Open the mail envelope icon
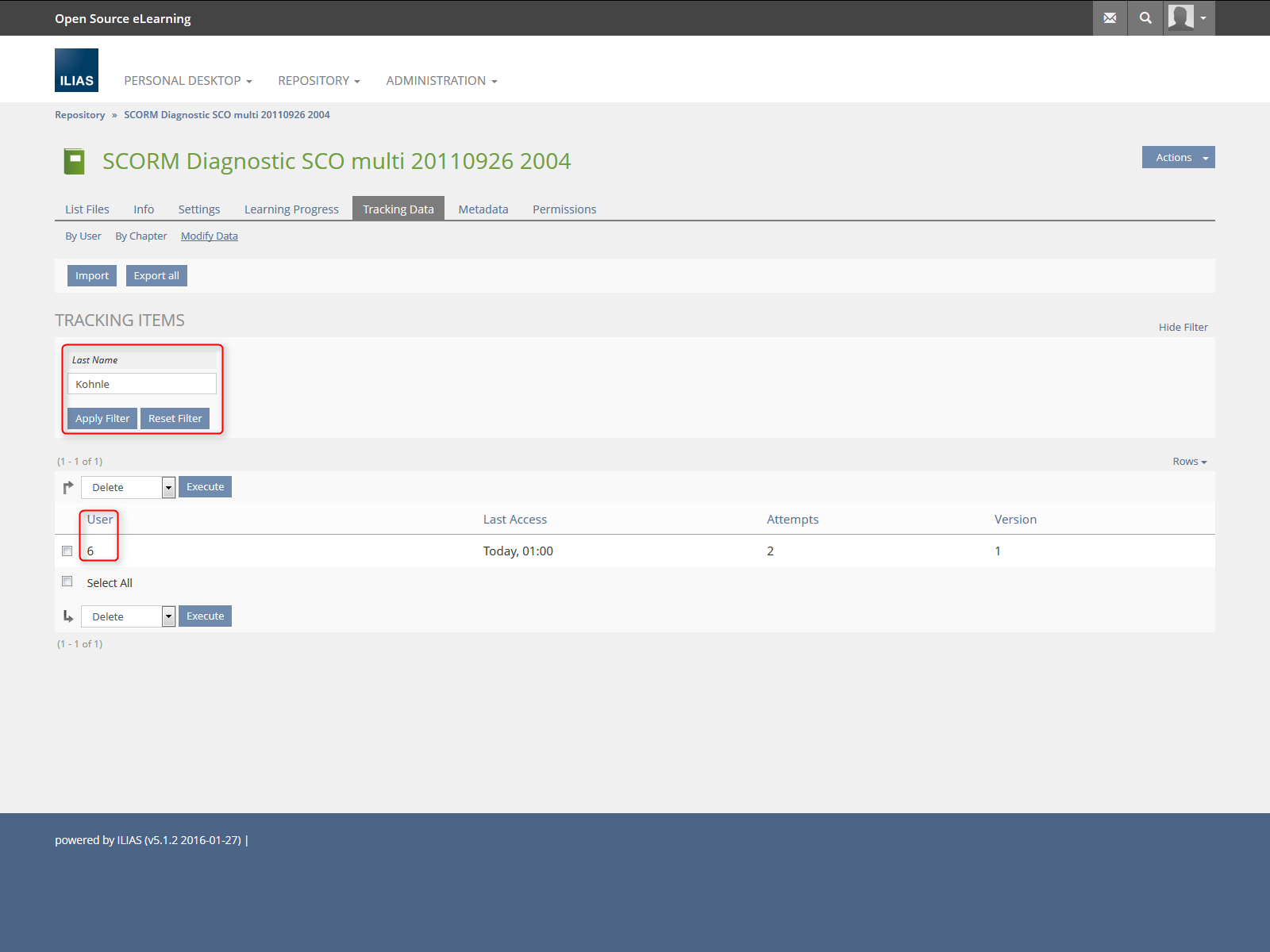Screen dimensions: 1270x952 1110,18
